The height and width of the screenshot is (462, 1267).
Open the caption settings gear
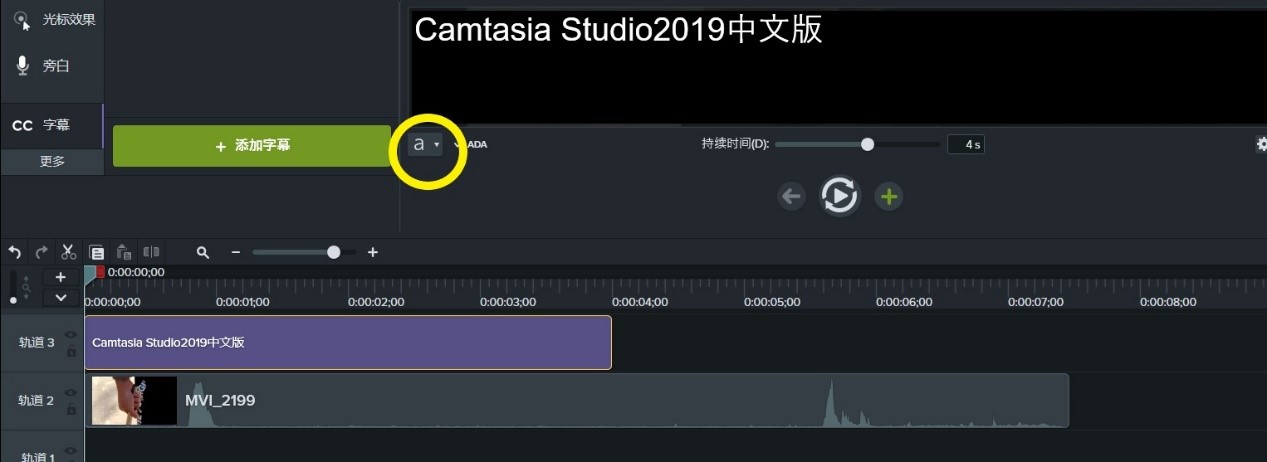1261,144
